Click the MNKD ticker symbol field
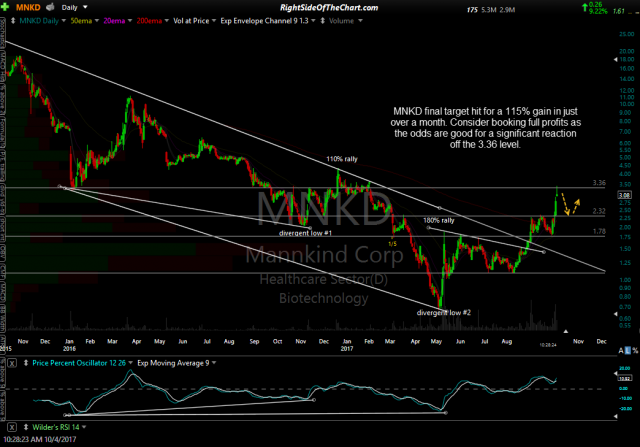Image resolution: width=640 pixels, height=447 pixels. [x=28, y=7]
